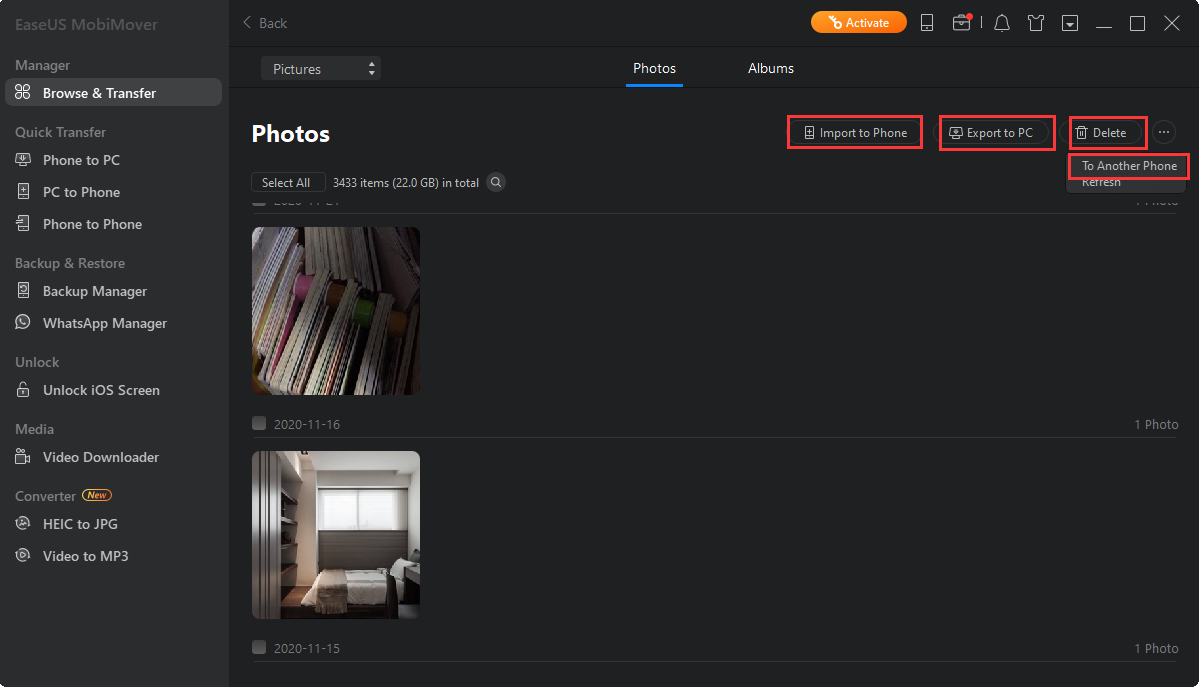Open the toolbox briefcase icon
This screenshot has width=1199, height=687.
(x=961, y=23)
